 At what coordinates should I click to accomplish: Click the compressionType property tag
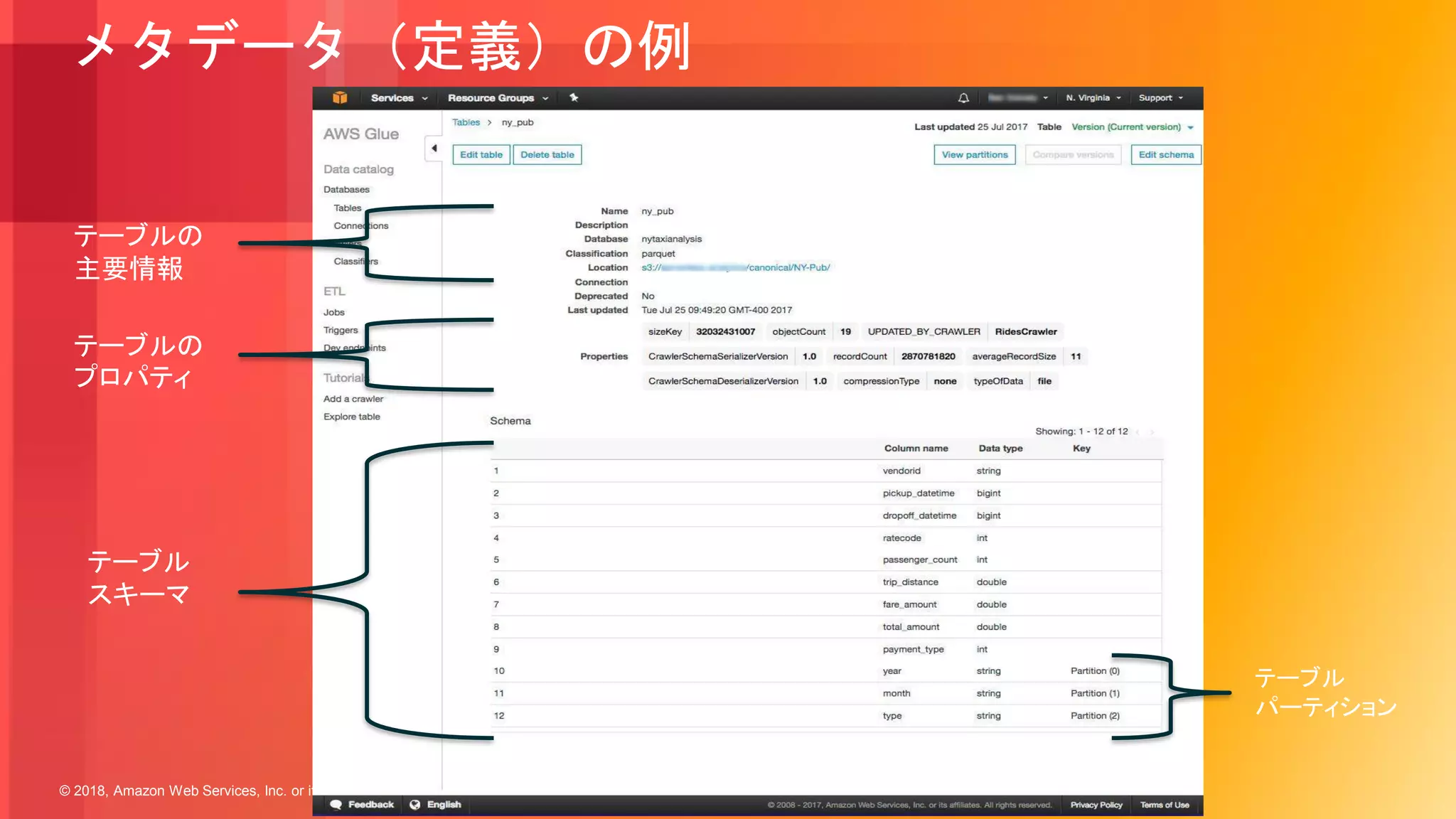click(881, 382)
